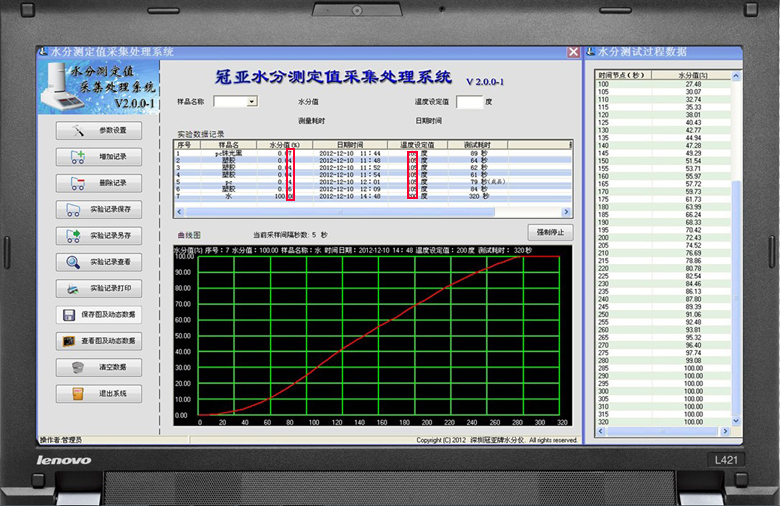Open the 样品名称 dropdown arrow

coord(252,101)
